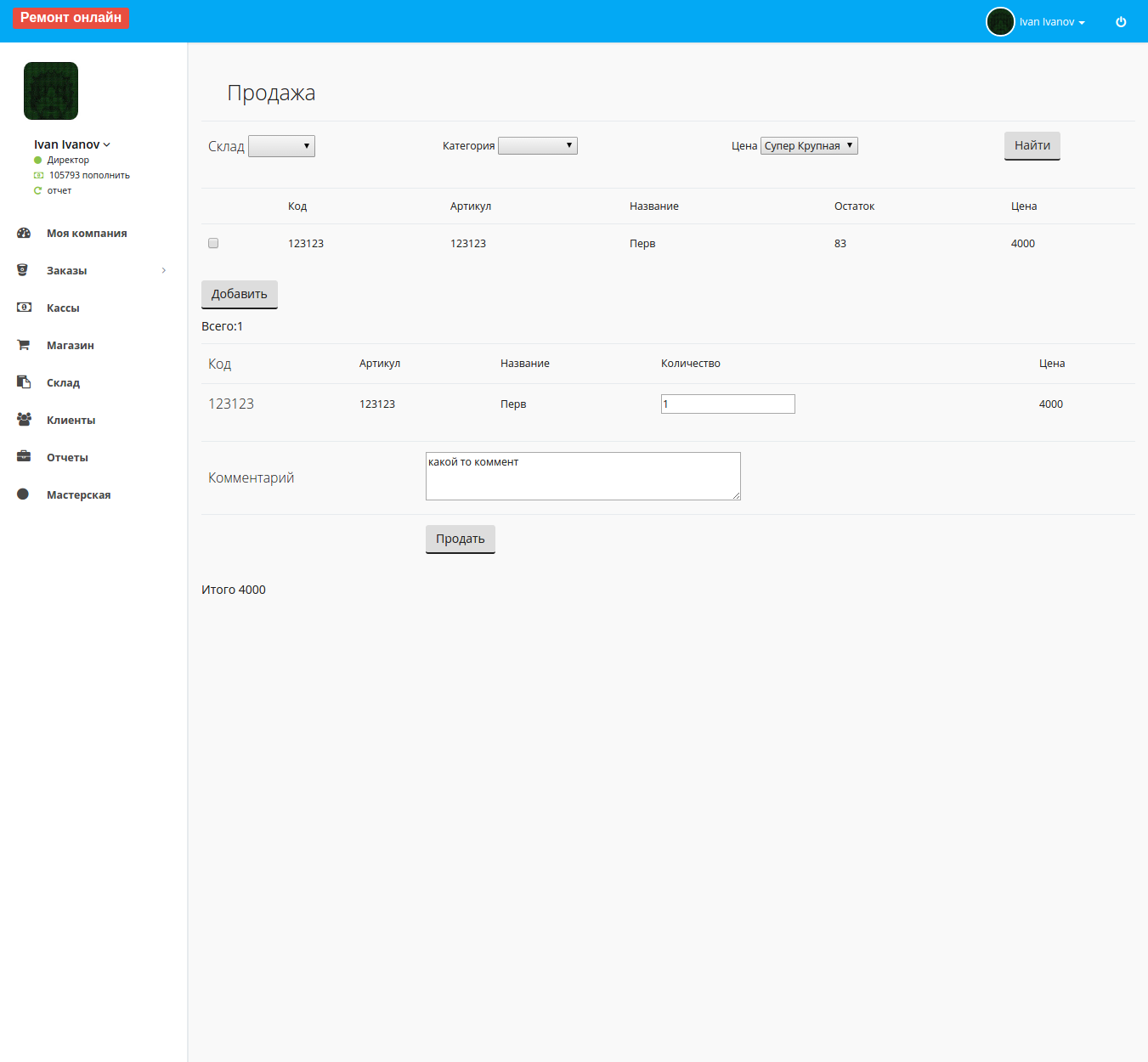Open the Клиенты section
This screenshot has height=1062, width=1148.
point(71,420)
